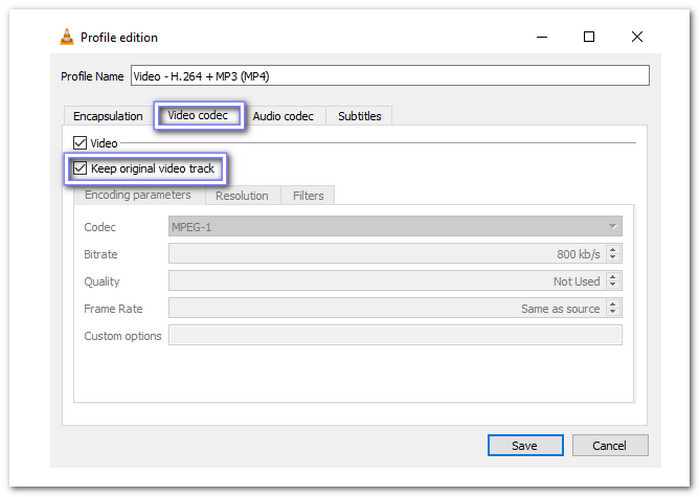
Task: Click the Profile Name label
Action: 92,76
